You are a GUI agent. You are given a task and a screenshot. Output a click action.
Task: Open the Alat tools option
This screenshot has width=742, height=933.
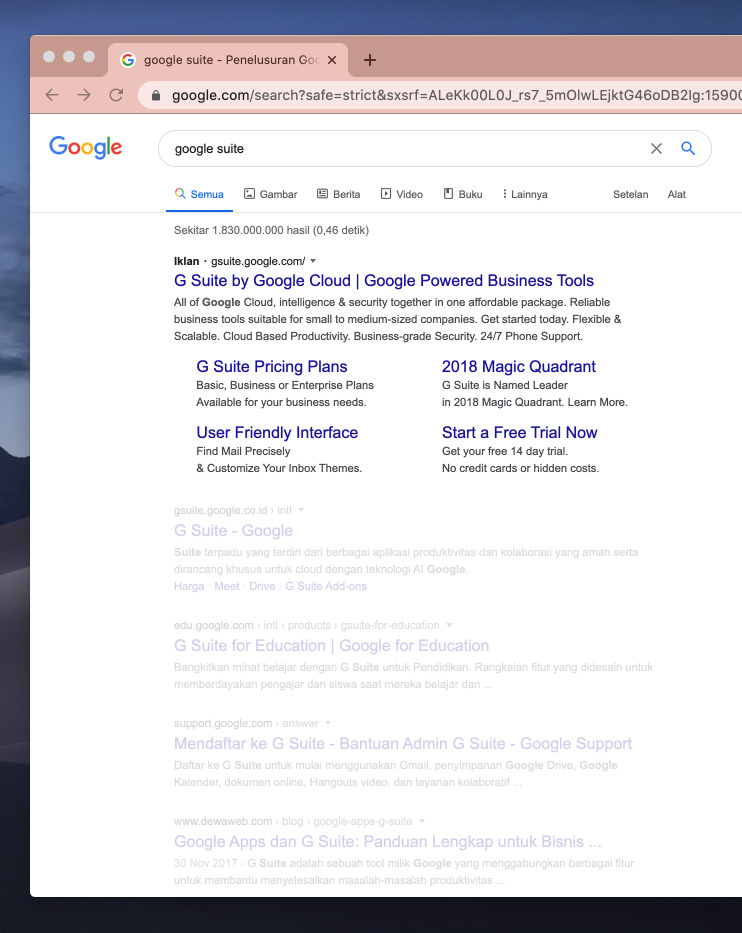click(x=677, y=194)
